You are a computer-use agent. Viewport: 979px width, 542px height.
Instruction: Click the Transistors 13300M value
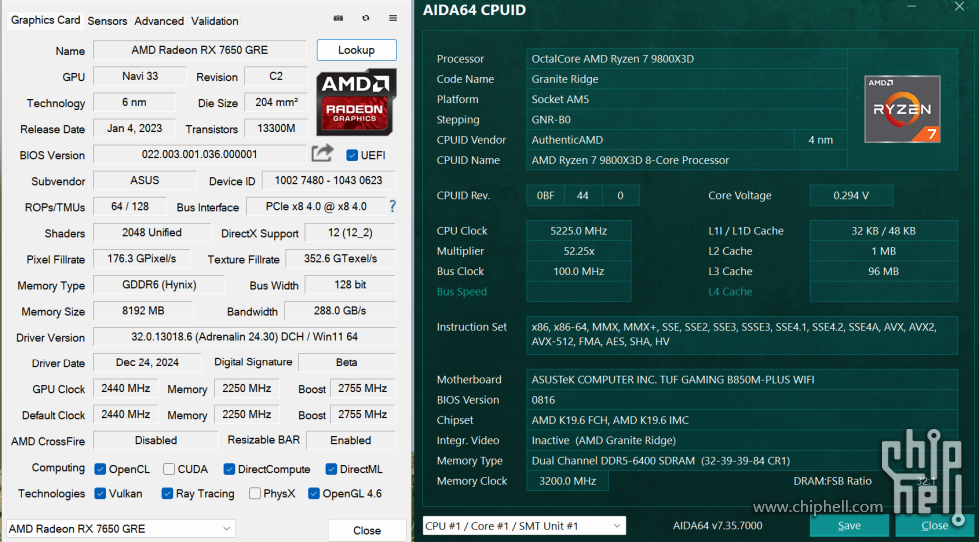coord(277,128)
